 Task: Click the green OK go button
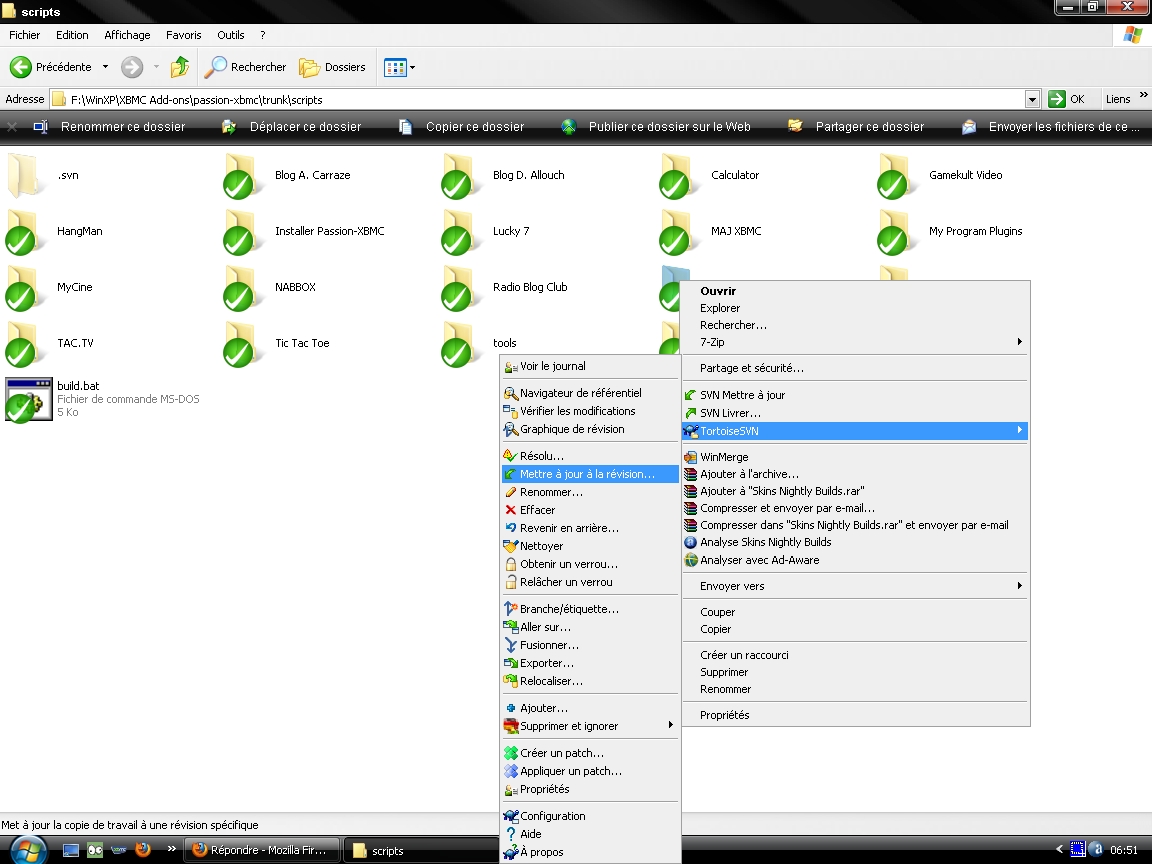pyautogui.click(x=1067, y=99)
